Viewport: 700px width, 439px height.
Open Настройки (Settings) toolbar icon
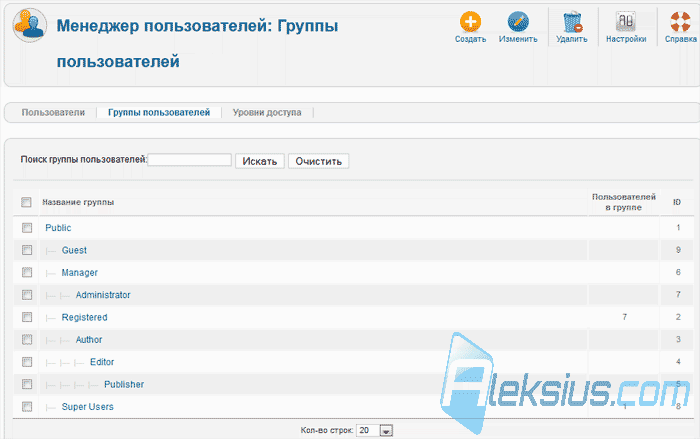point(625,21)
